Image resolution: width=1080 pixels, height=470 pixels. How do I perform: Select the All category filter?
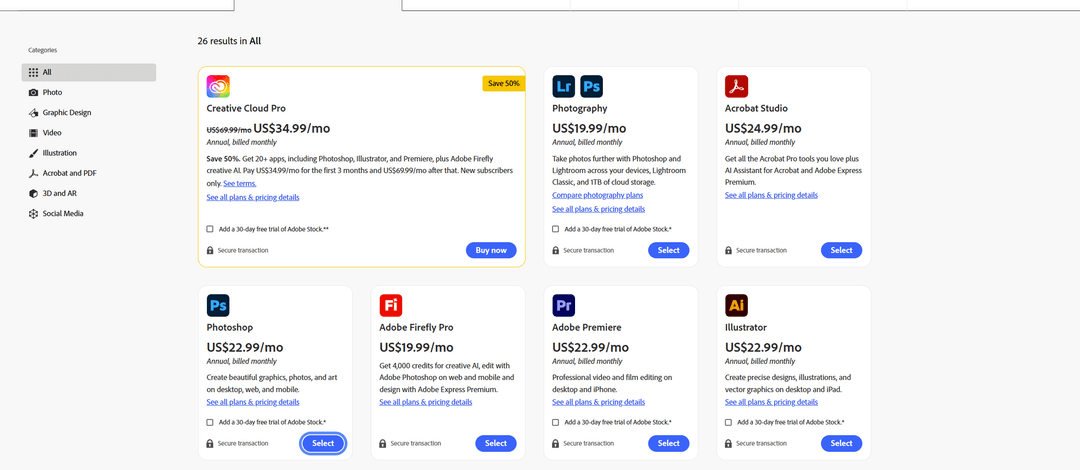(x=89, y=72)
